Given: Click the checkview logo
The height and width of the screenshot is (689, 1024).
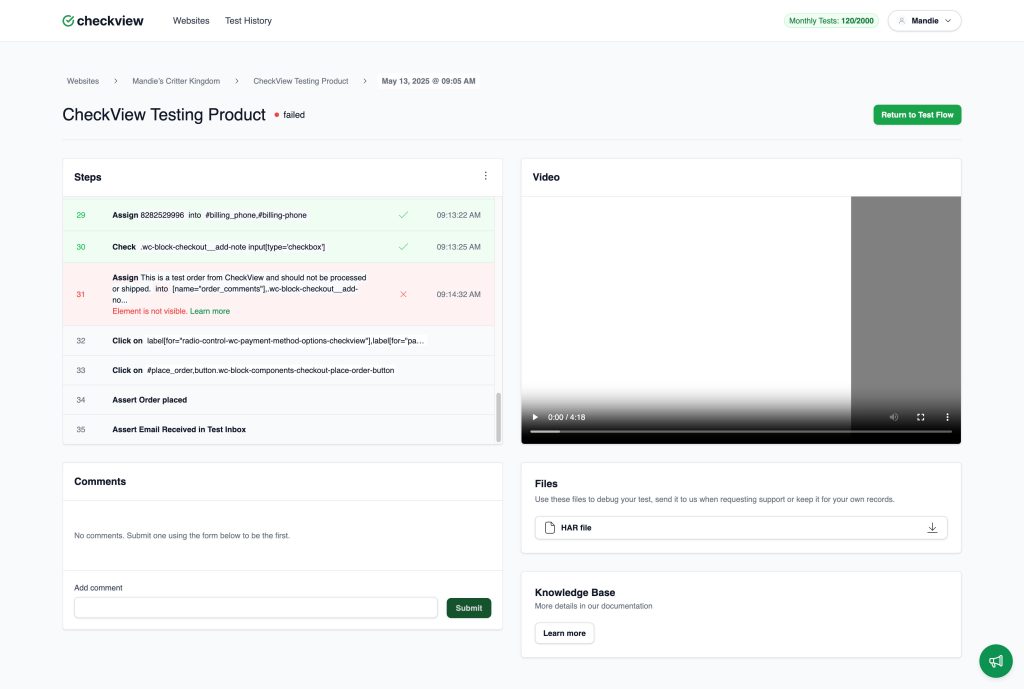Looking at the screenshot, I should click(x=103, y=21).
